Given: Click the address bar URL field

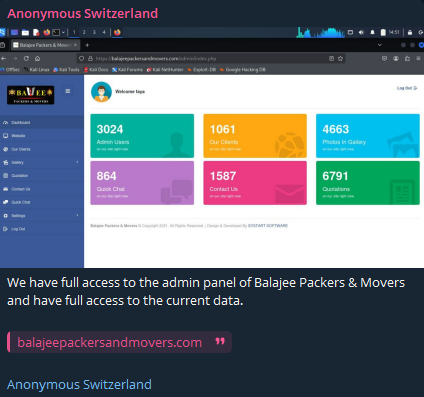Looking at the screenshot, I should tap(210, 58).
